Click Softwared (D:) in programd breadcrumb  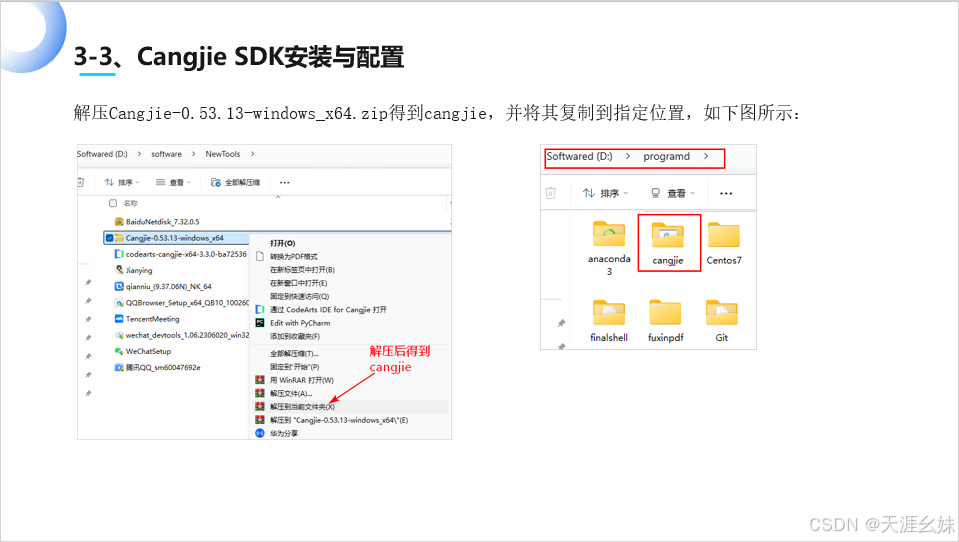pyautogui.click(x=579, y=157)
